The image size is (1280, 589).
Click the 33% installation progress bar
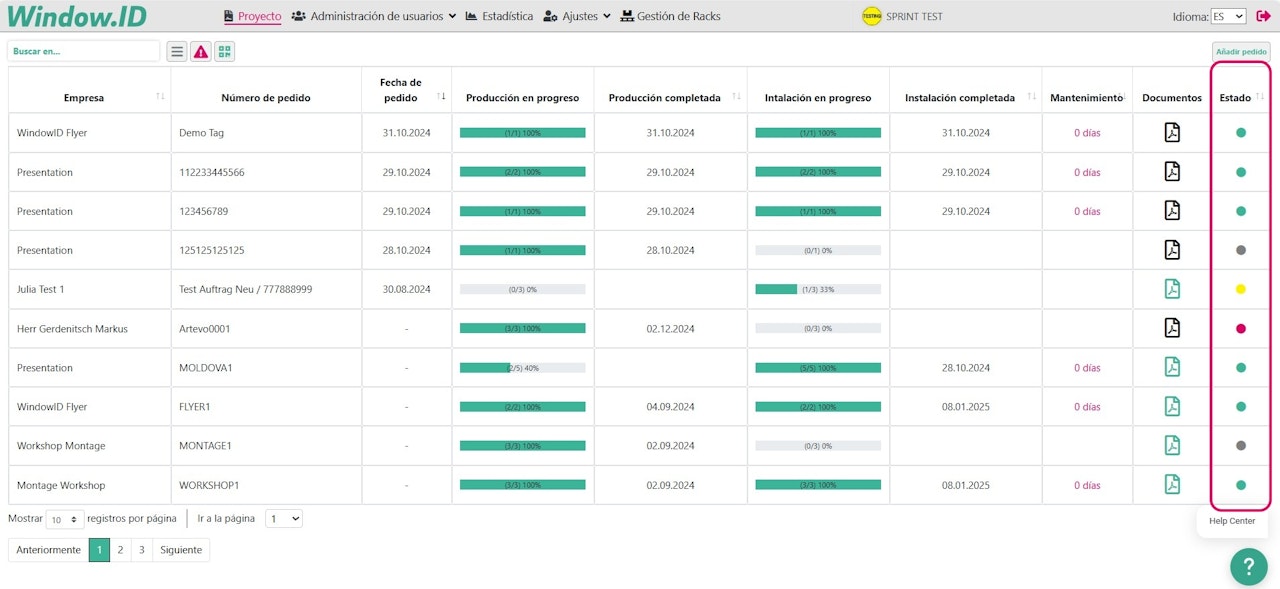point(817,290)
